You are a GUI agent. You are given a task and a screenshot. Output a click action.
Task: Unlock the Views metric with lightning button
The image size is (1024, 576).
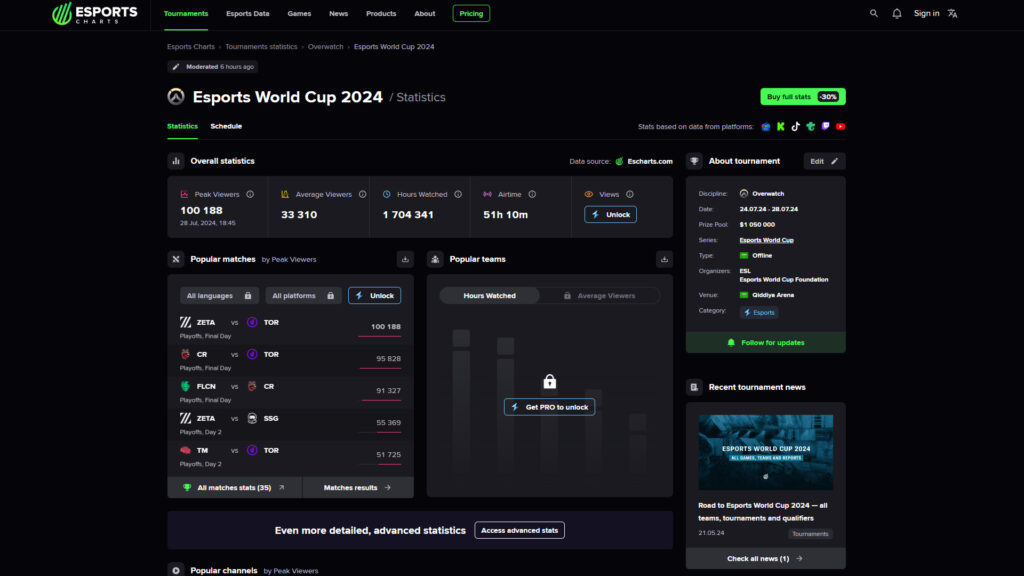tap(610, 214)
